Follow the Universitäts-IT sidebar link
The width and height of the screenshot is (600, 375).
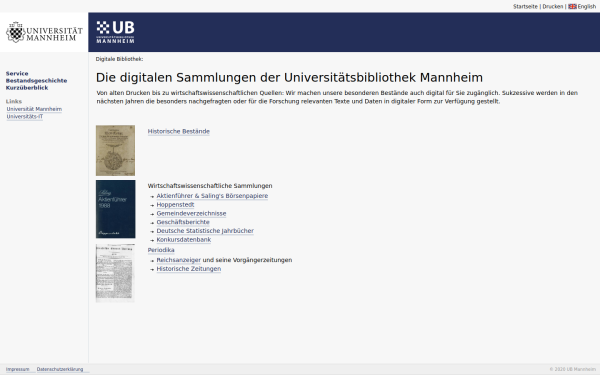(24, 116)
